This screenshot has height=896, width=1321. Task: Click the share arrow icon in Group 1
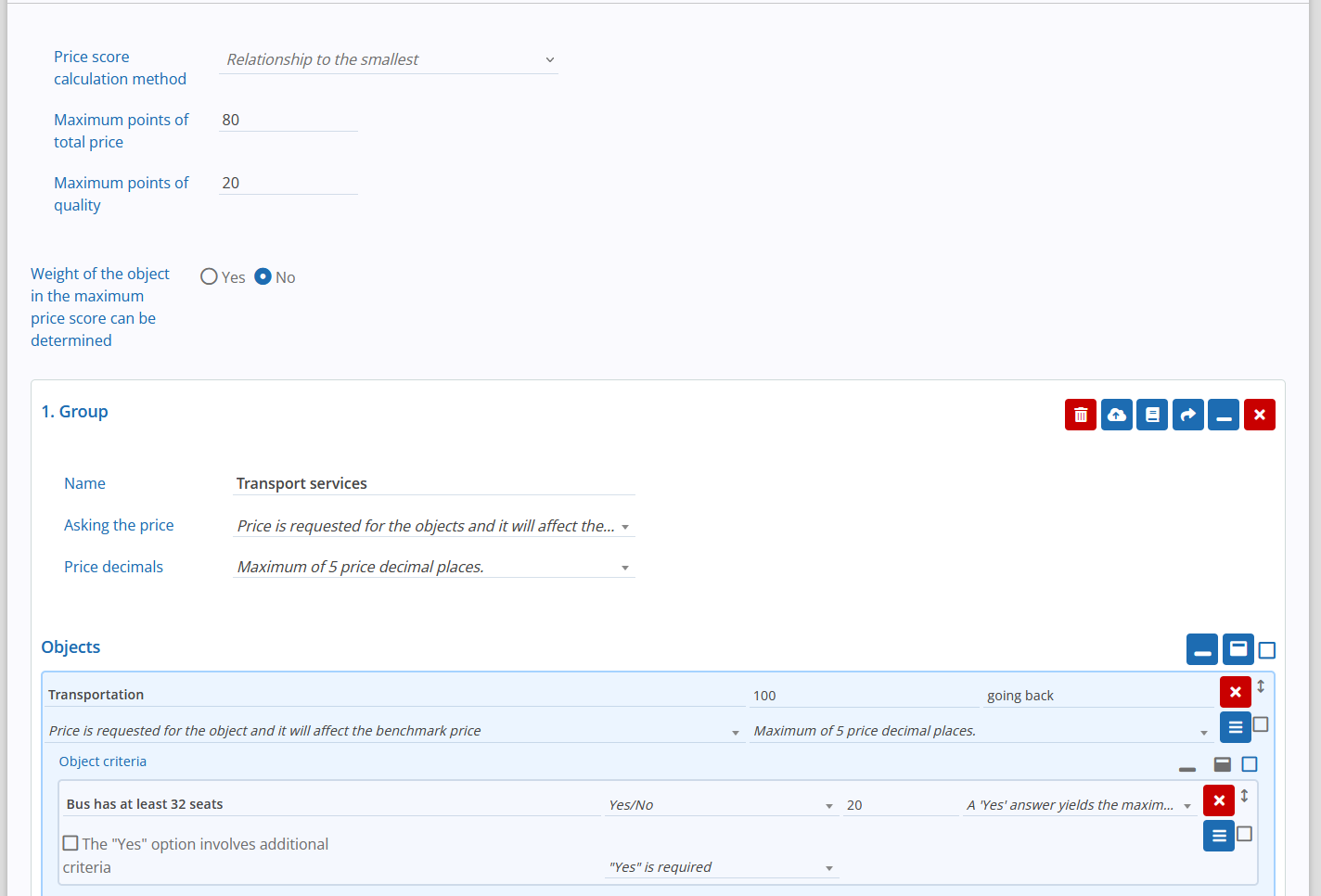[x=1188, y=415]
